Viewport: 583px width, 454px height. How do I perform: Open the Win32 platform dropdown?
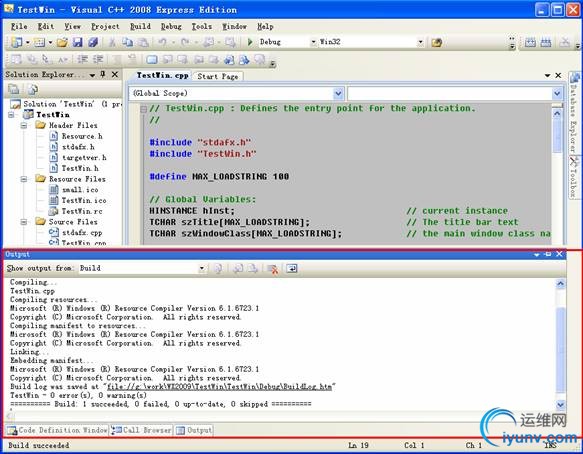421,42
